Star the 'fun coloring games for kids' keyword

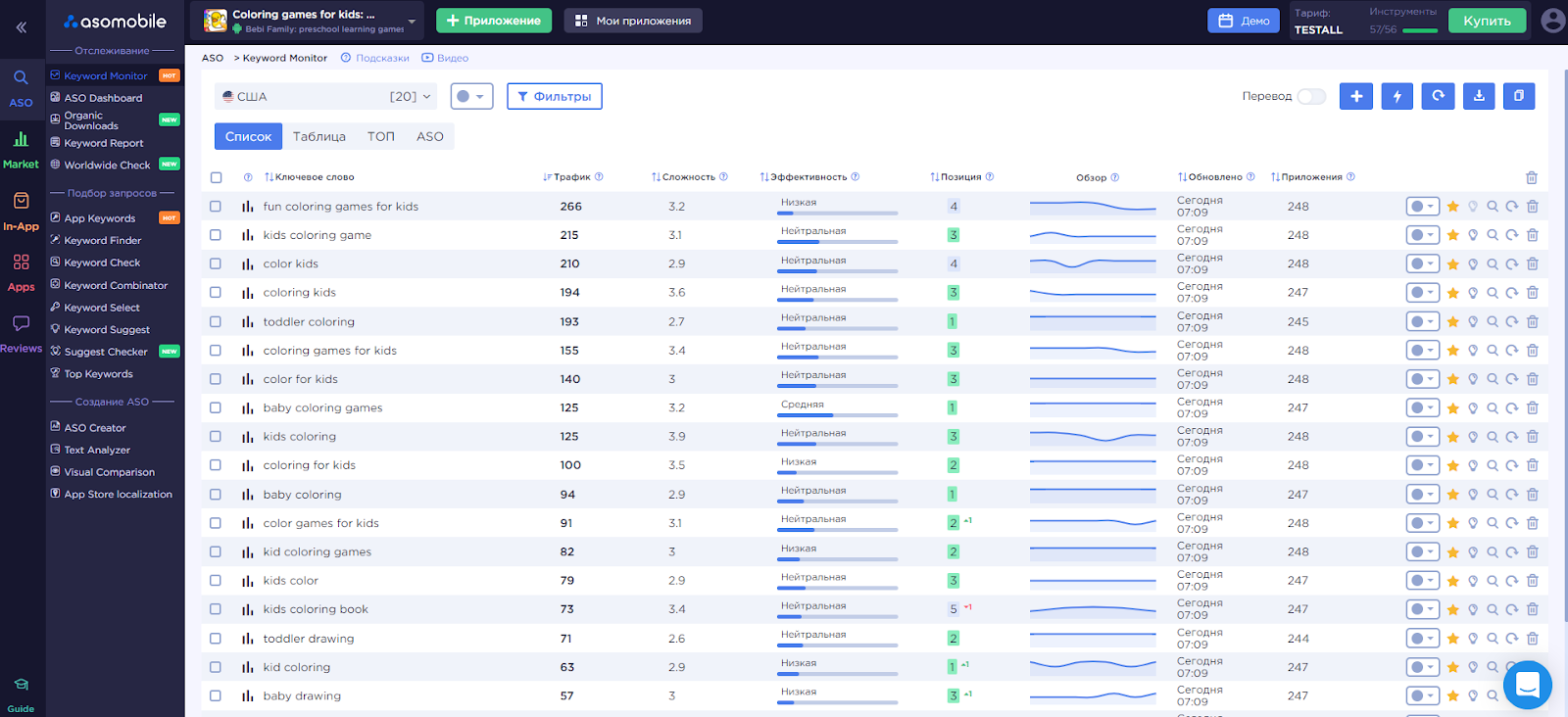[1452, 207]
